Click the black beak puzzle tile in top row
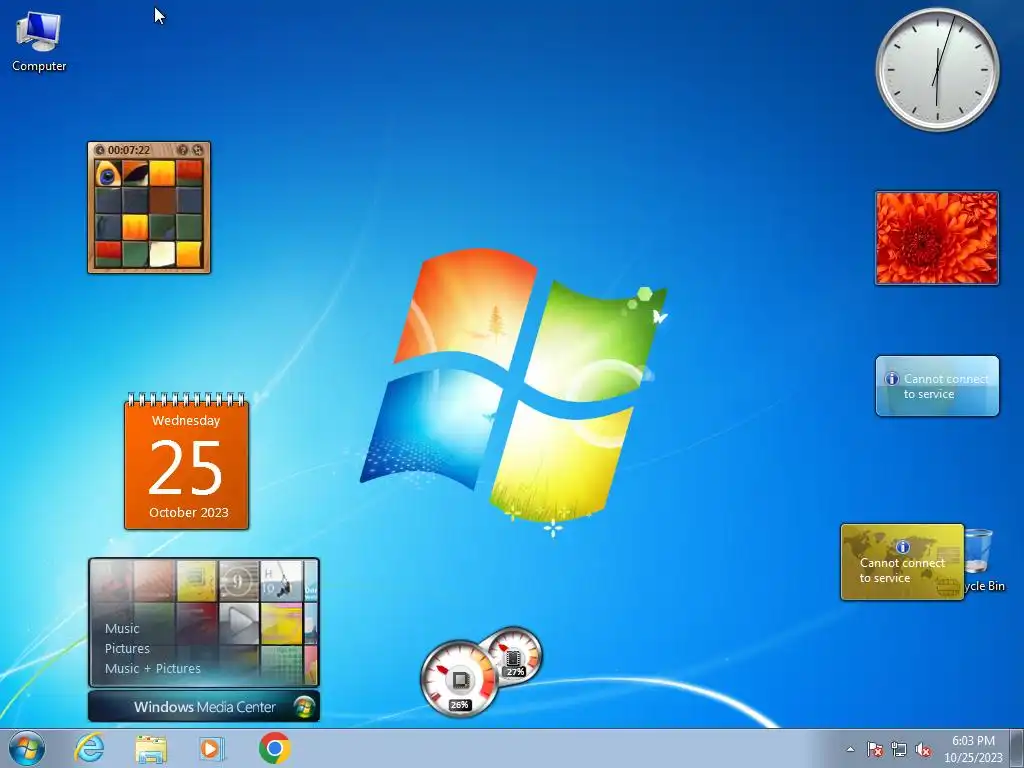Screen dimensions: 1024x768 (x=135, y=174)
